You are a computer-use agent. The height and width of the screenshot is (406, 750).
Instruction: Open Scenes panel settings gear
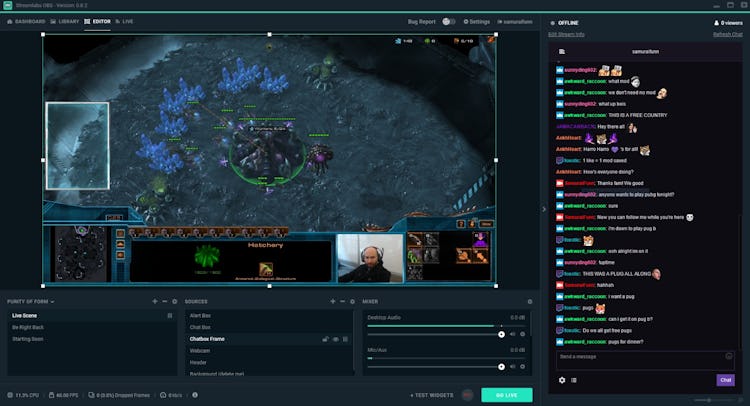pyautogui.click(x=175, y=302)
